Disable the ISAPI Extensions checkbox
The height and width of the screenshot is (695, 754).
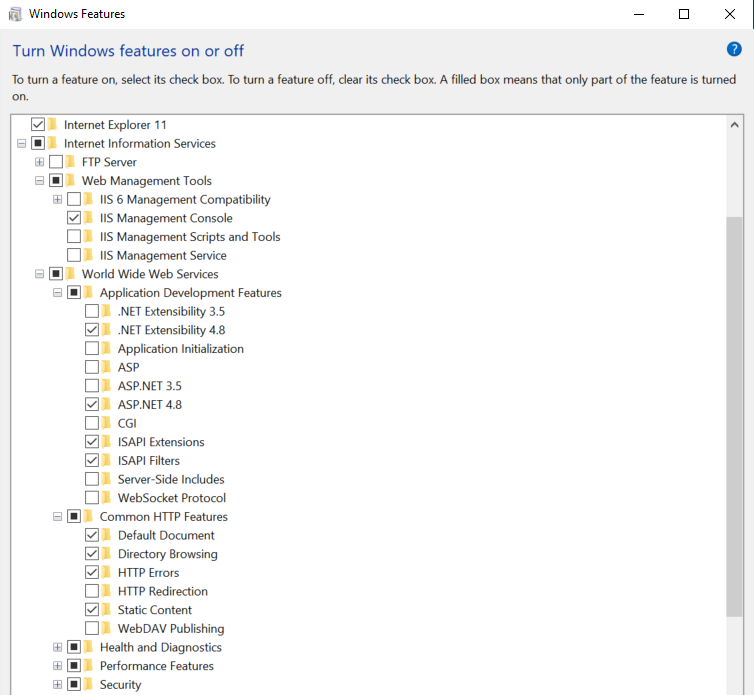[92, 442]
